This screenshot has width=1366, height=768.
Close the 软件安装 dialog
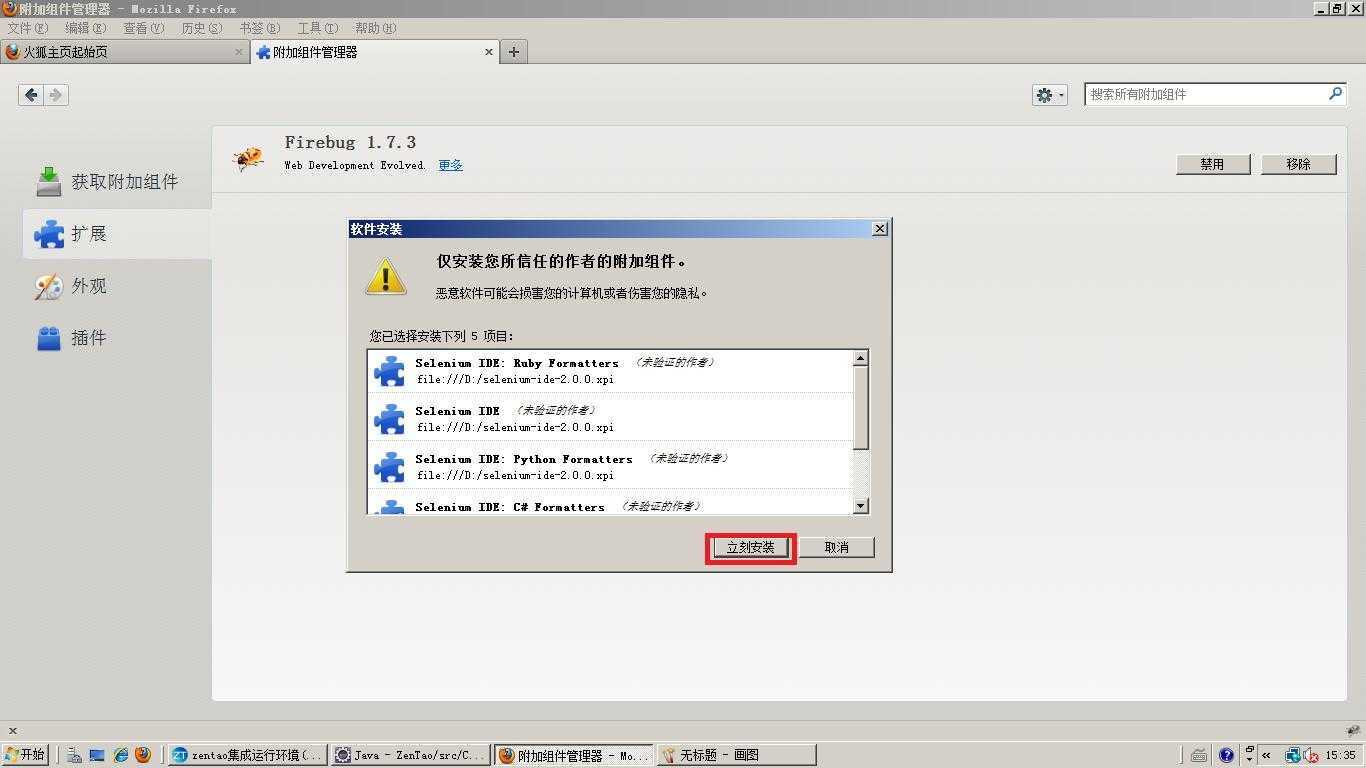pyautogui.click(x=880, y=229)
